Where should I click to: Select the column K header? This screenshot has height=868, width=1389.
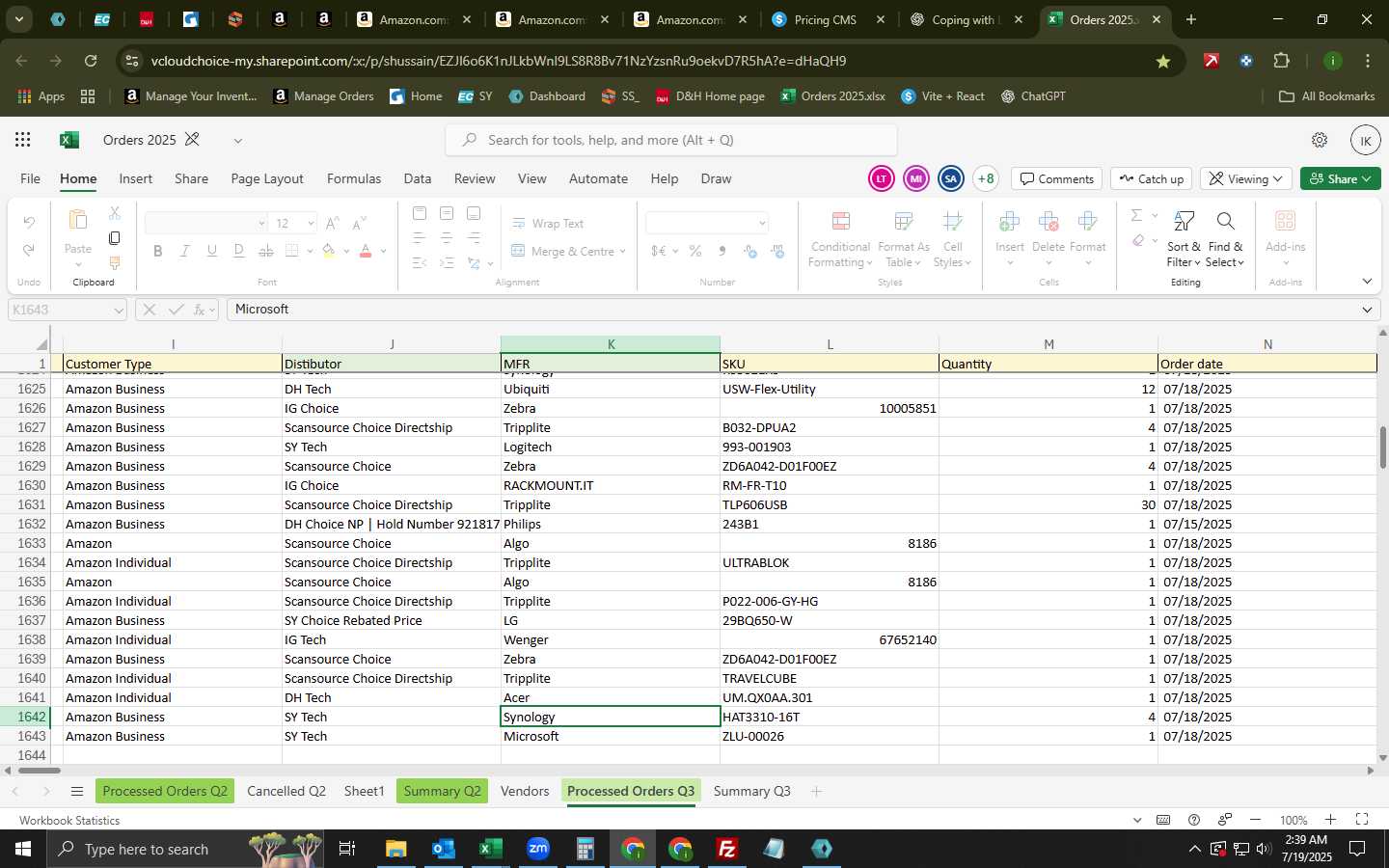tap(611, 344)
